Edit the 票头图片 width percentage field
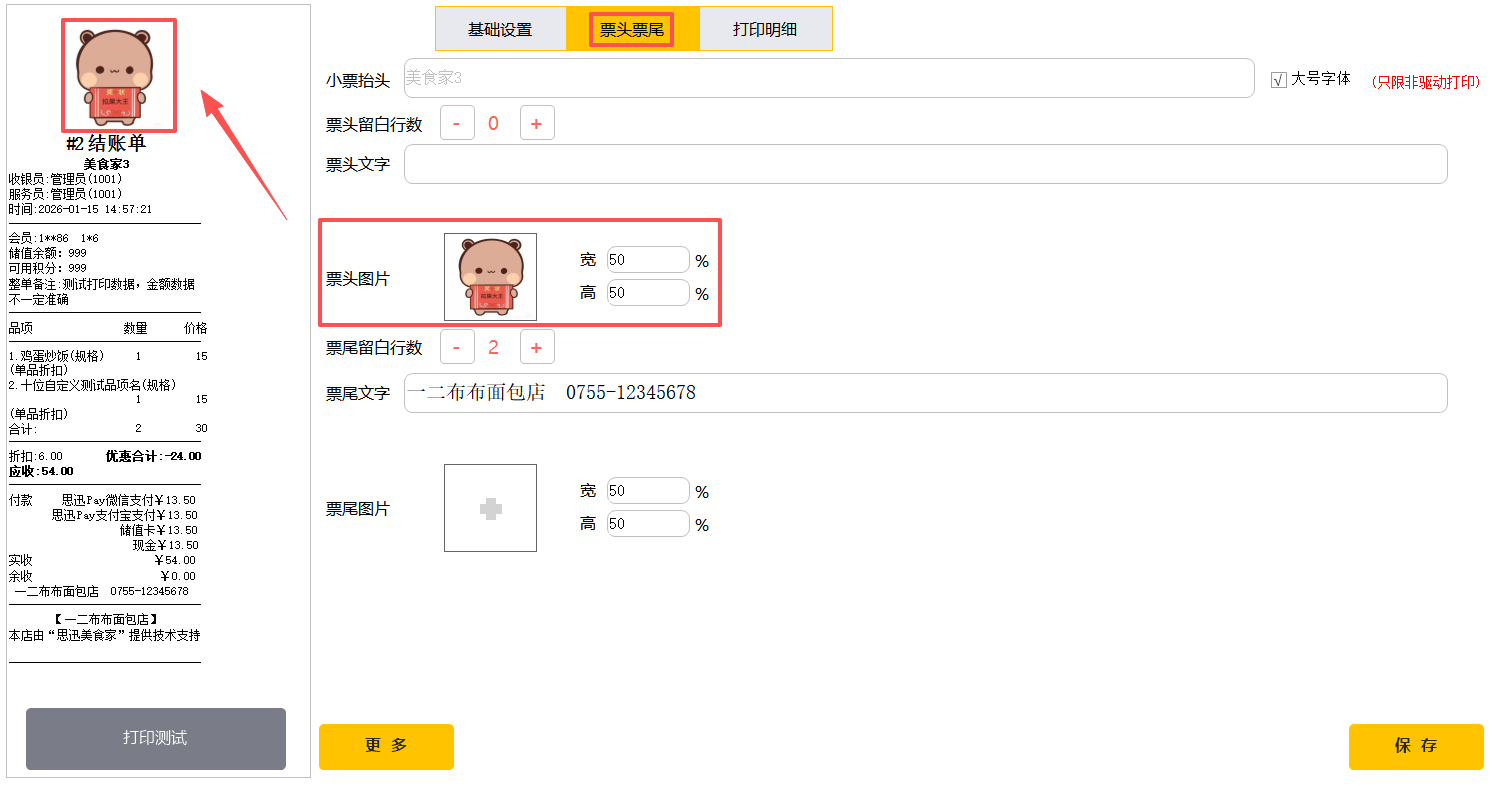The height and width of the screenshot is (786, 1510). coord(648,260)
